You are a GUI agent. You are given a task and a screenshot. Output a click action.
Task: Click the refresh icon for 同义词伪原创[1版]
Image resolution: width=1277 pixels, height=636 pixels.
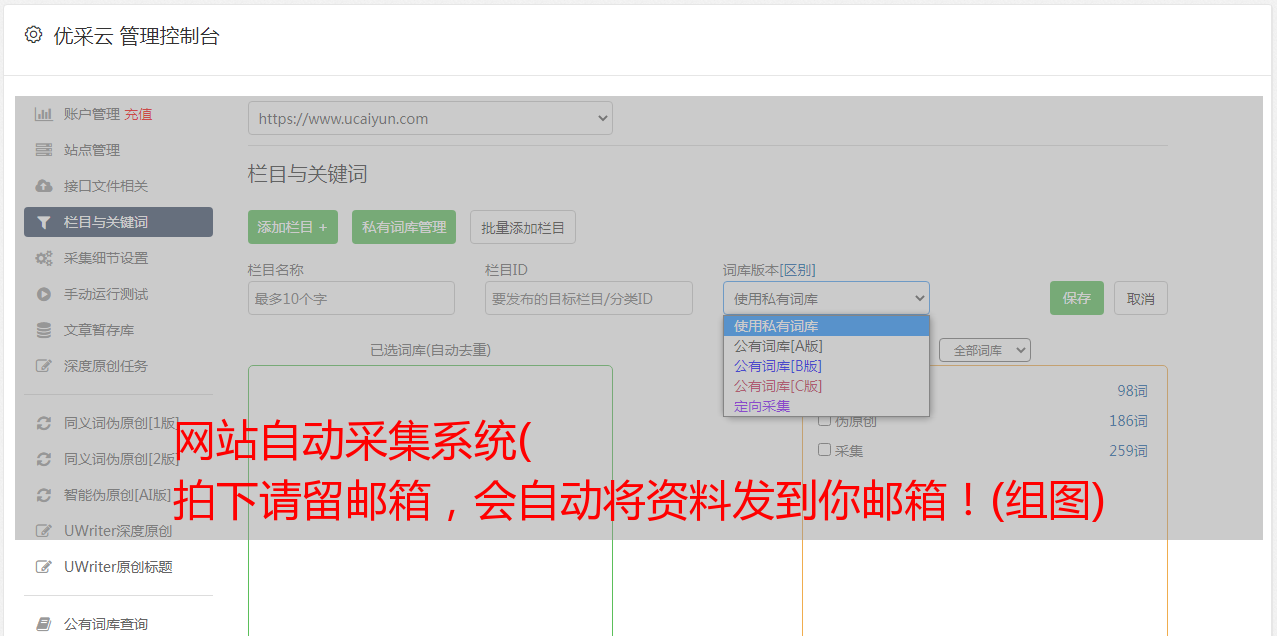click(x=44, y=423)
